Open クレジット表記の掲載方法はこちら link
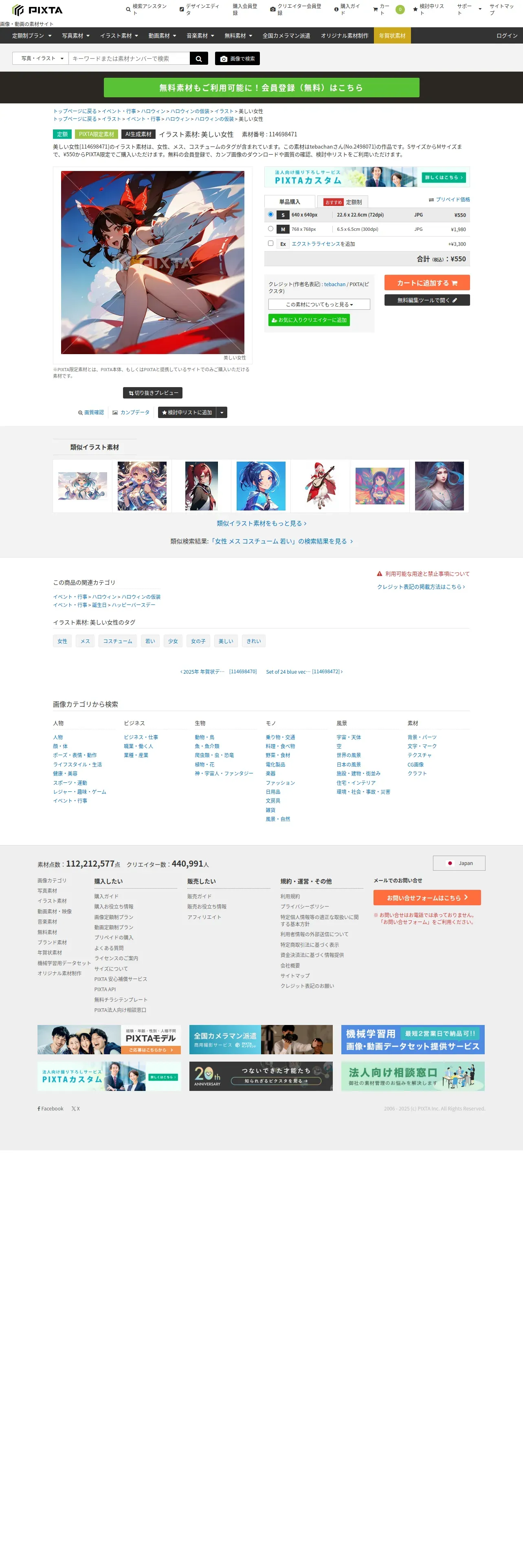Image resolution: width=523 pixels, height=1568 pixels. click(x=421, y=587)
